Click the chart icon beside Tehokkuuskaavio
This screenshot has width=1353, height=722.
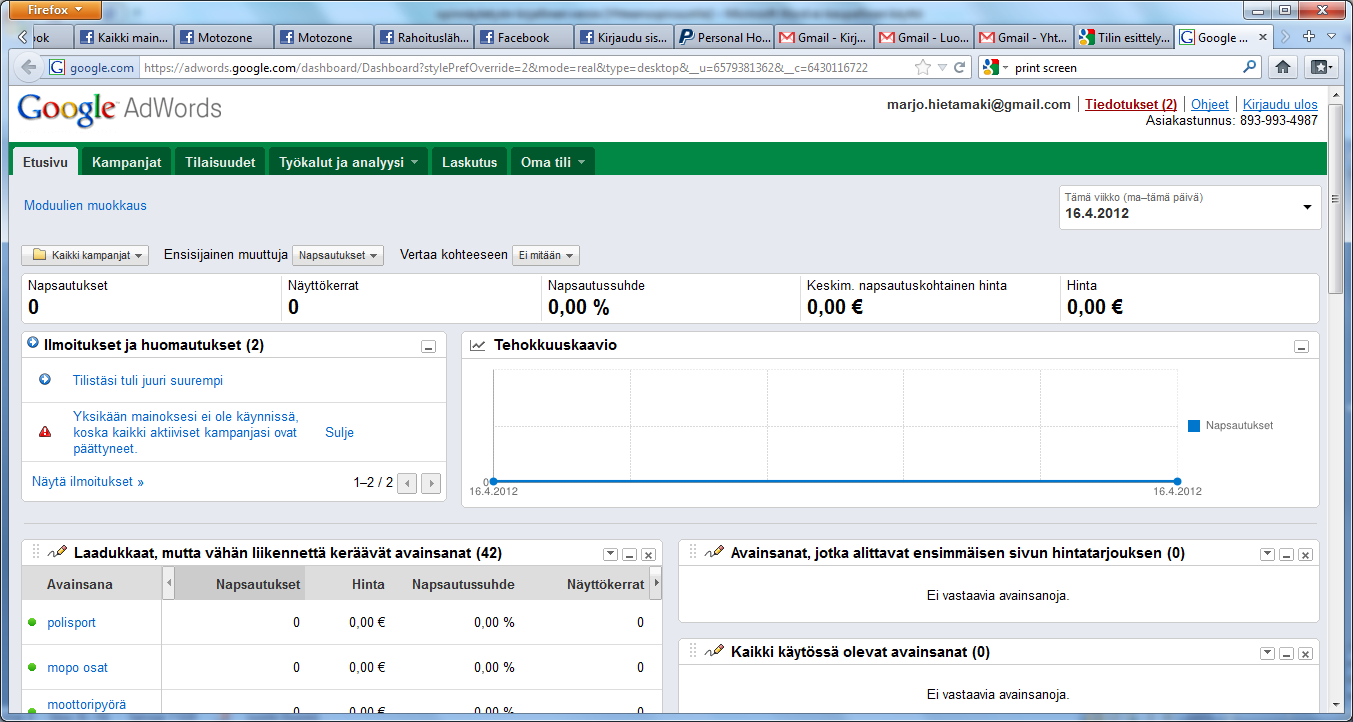tap(478, 345)
